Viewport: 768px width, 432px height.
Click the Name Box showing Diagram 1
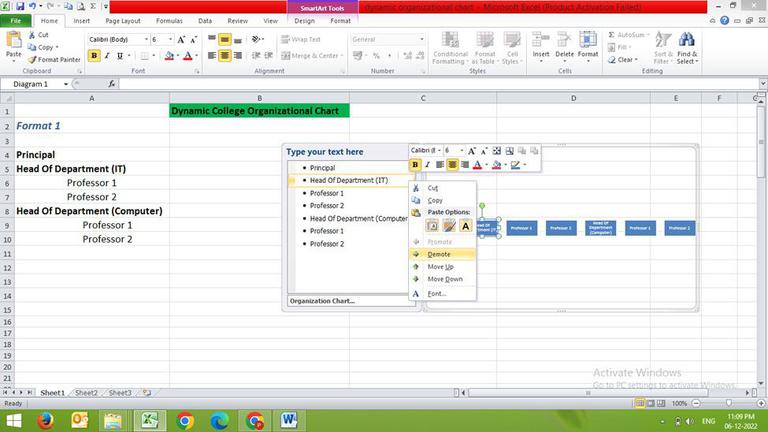point(32,84)
